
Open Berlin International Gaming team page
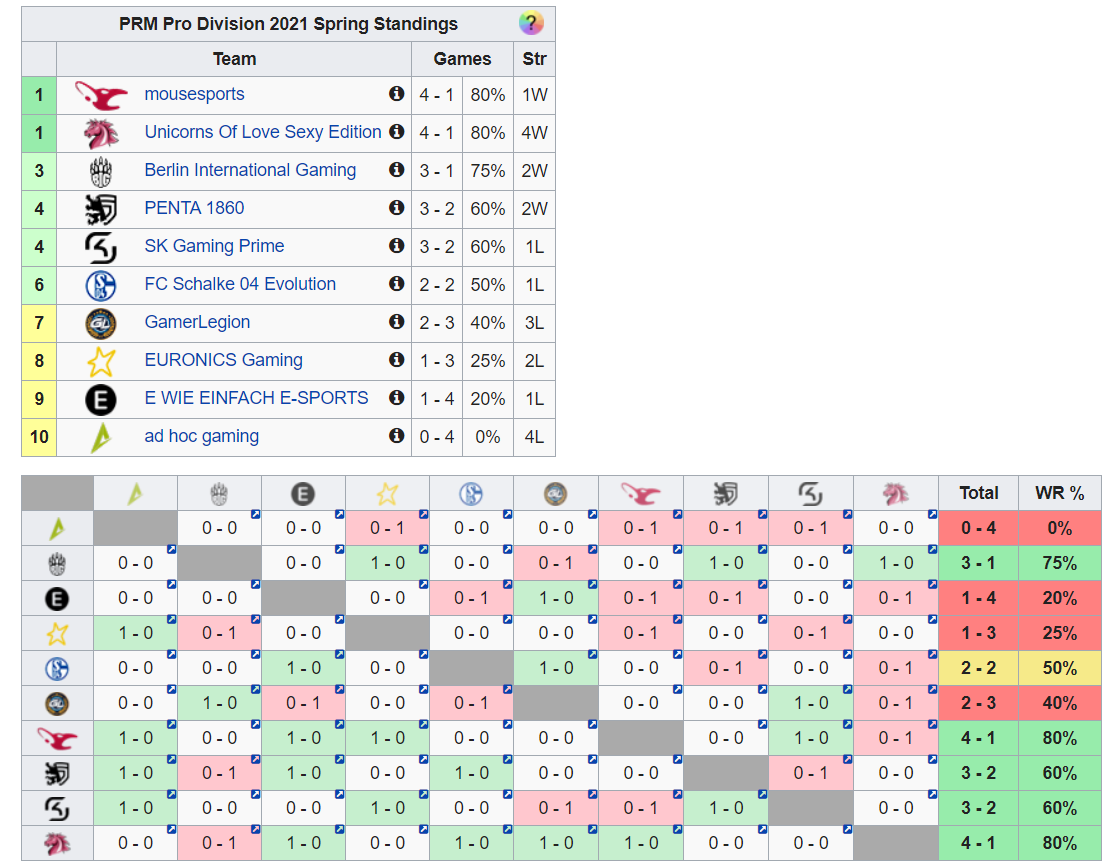pos(250,170)
